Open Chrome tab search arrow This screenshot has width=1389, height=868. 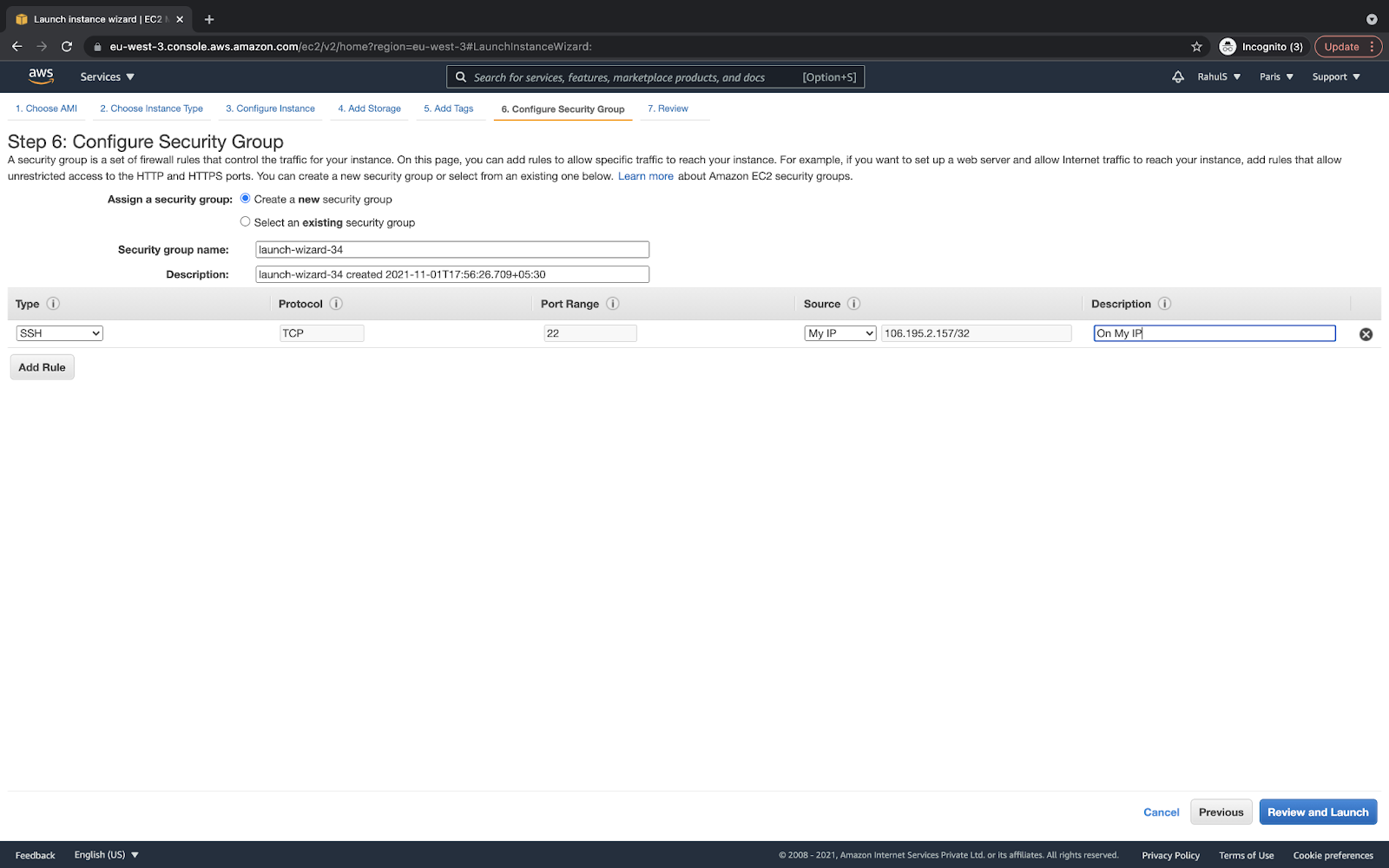(1372, 19)
